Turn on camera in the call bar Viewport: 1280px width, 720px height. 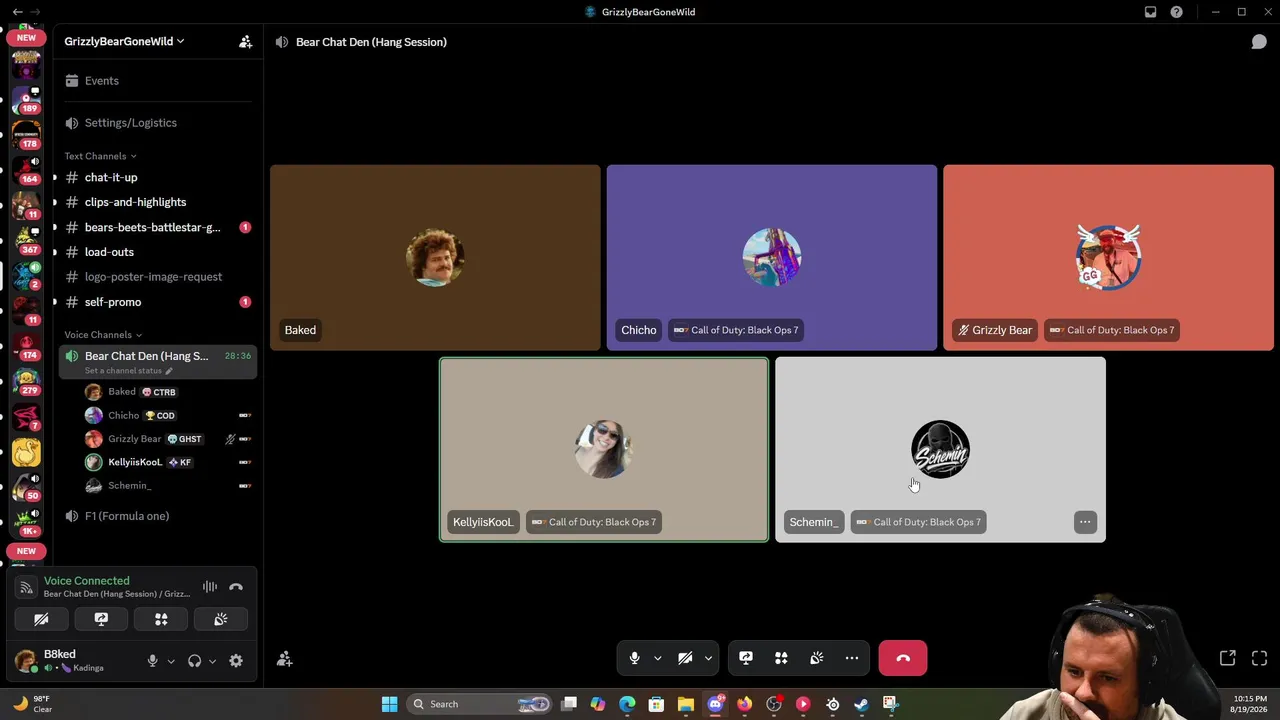coord(685,658)
